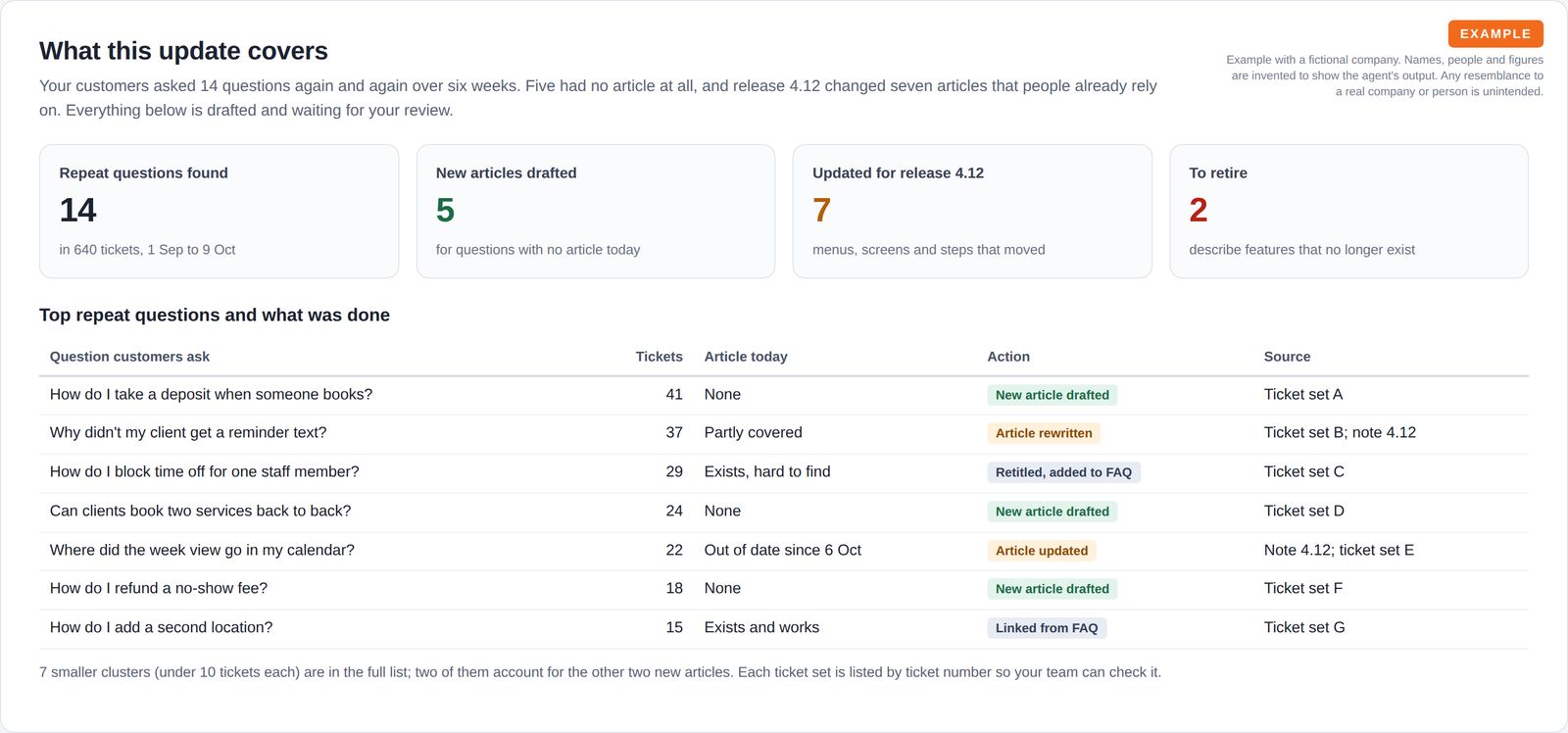
Task: Select 'How do I block time off' question
Action: point(204,471)
